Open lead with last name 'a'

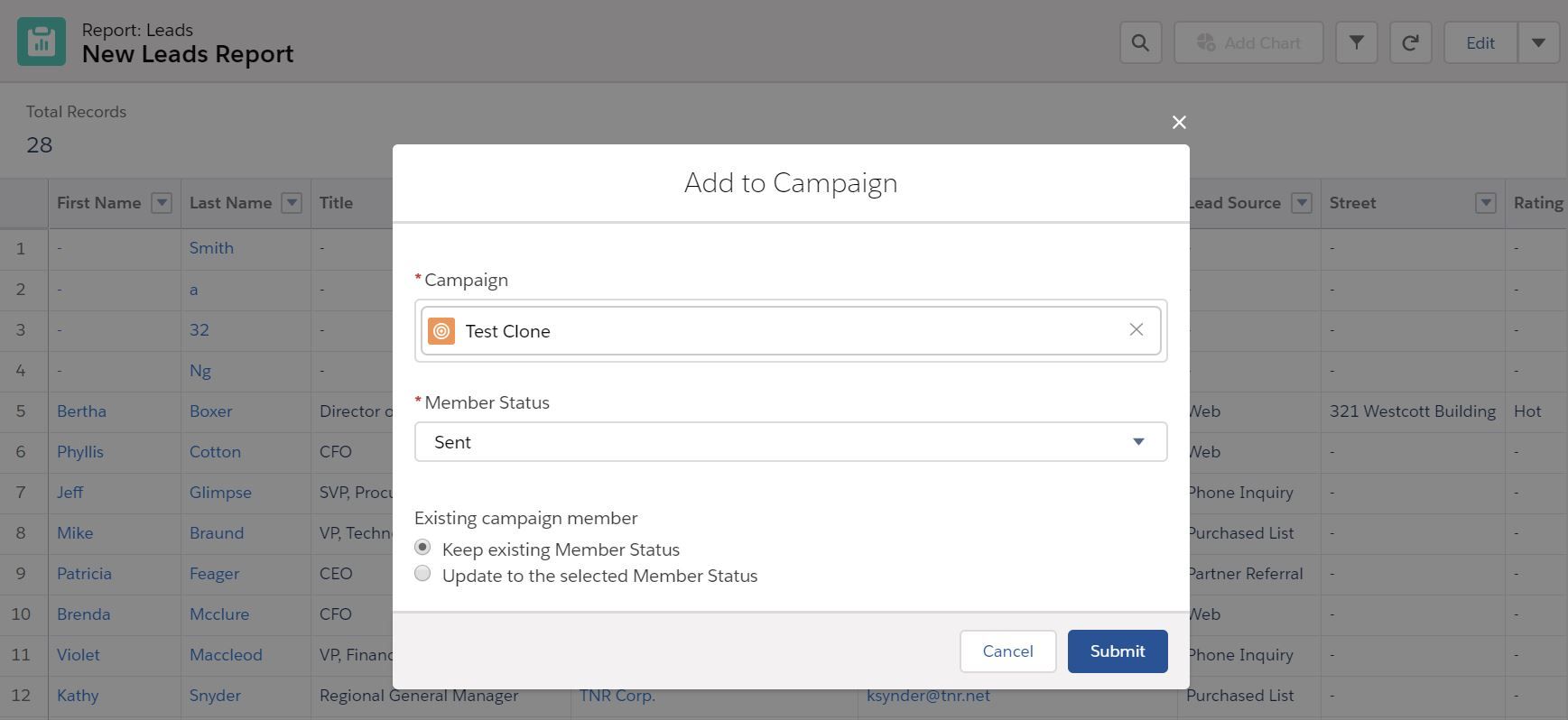(x=194, y=290)
